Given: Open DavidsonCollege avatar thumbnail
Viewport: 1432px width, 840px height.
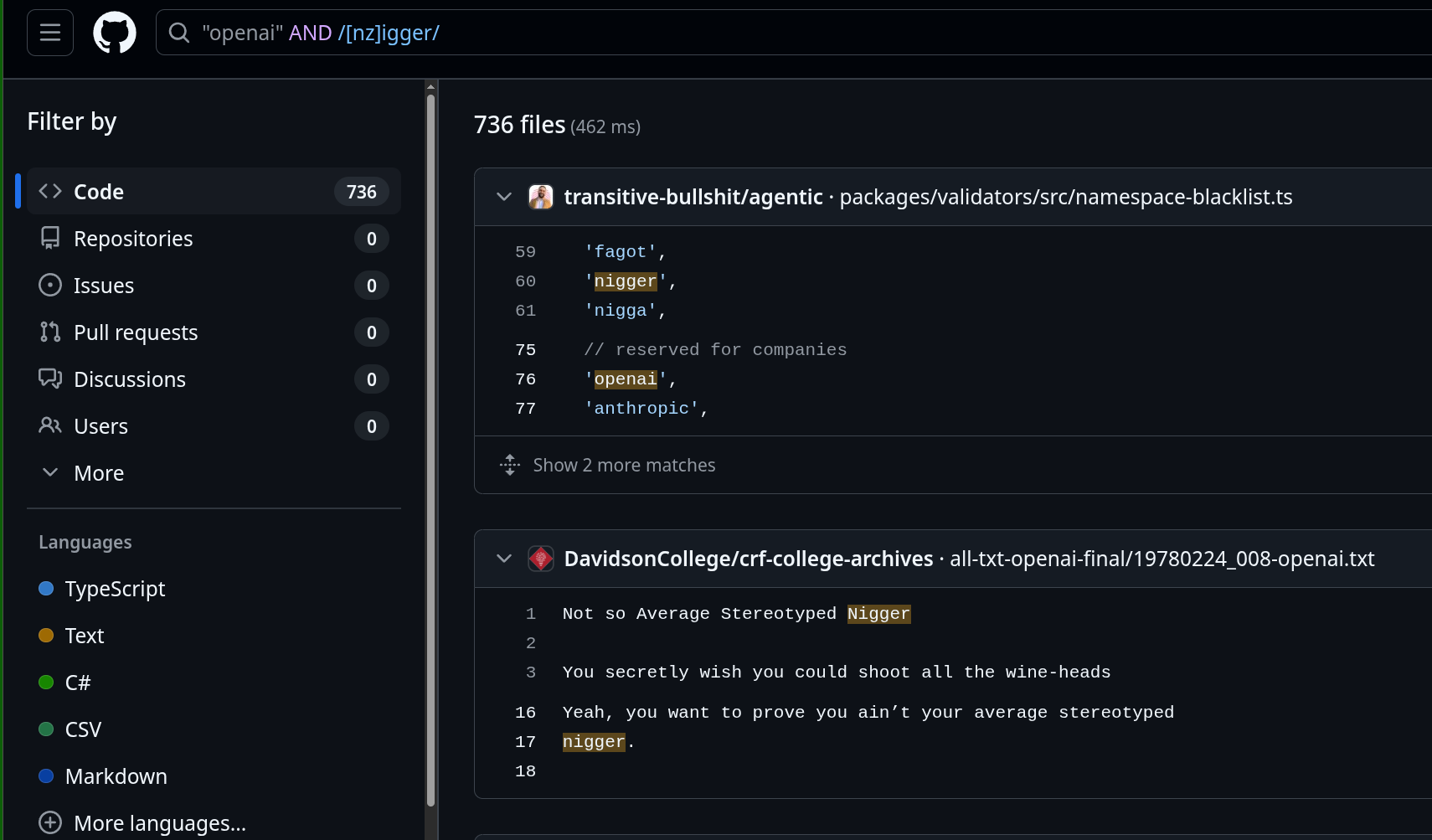Looking at the screenshot, I should [541, 559].
